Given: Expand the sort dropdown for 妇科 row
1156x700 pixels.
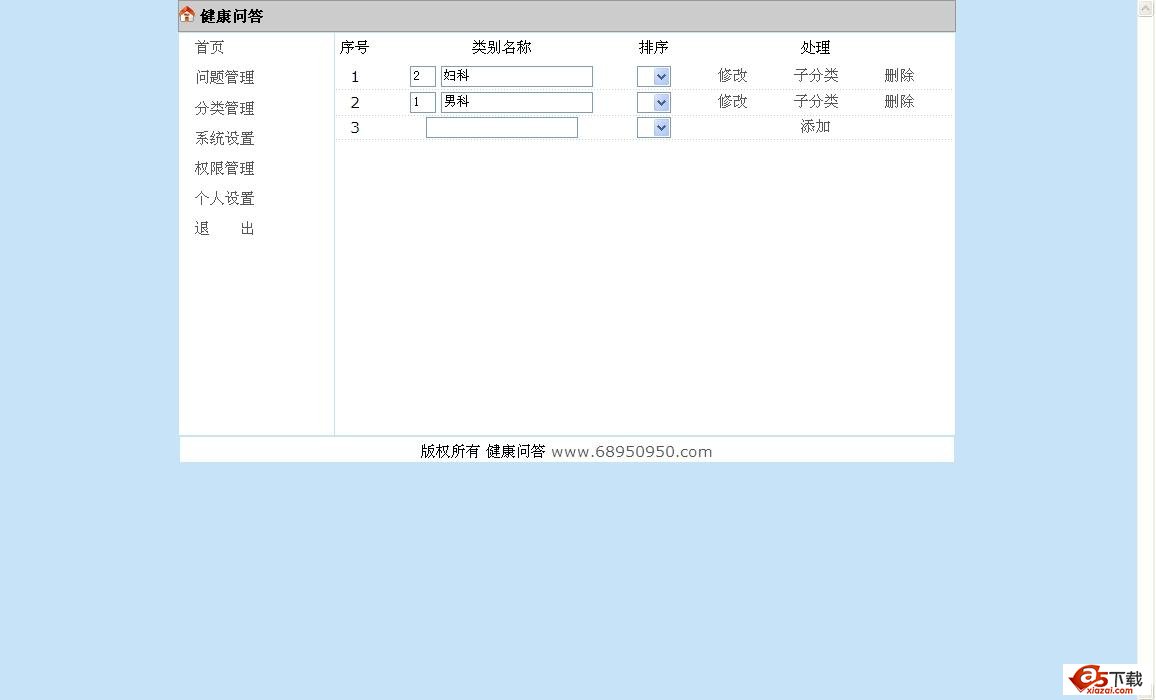Looking at the screenshot, I should pos(654,77).
